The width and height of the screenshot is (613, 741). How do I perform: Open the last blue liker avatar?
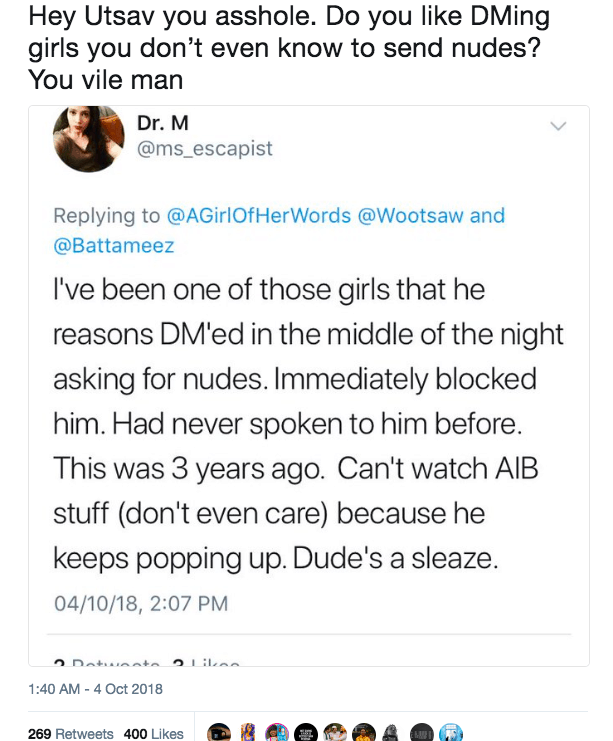coord(450,733)
